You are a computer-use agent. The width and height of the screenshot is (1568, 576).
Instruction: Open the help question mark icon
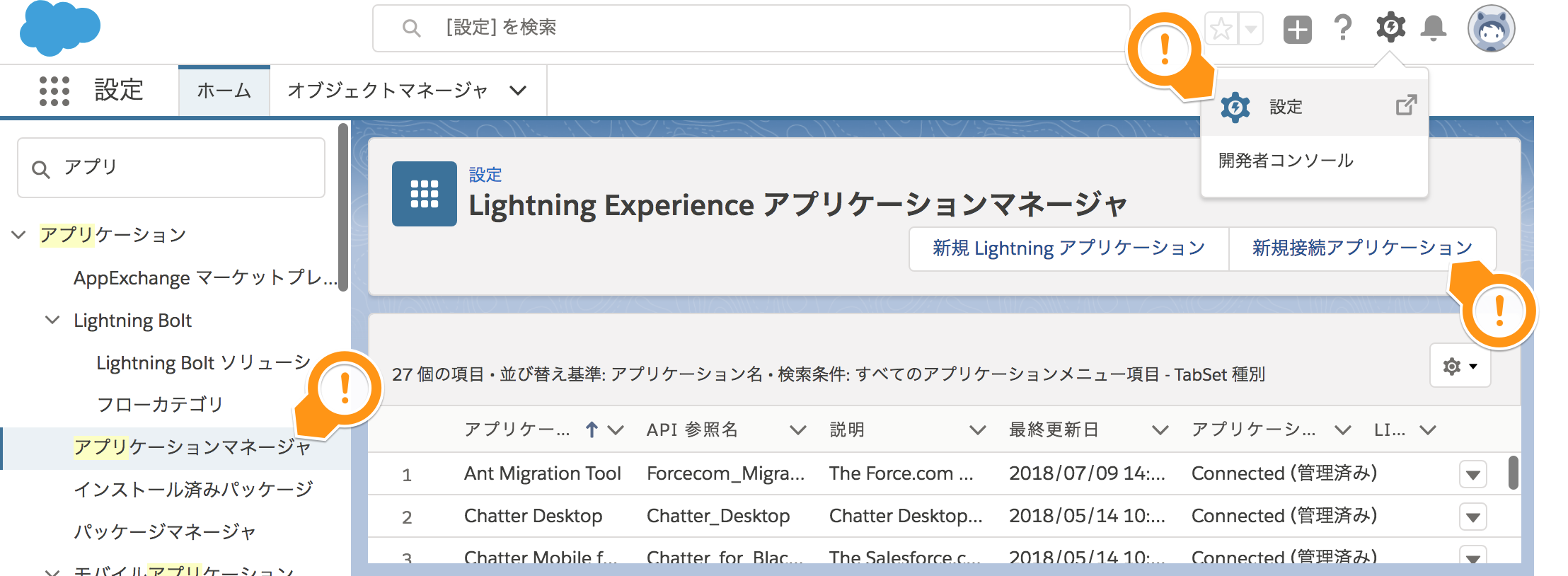(x=1342, y=28)
